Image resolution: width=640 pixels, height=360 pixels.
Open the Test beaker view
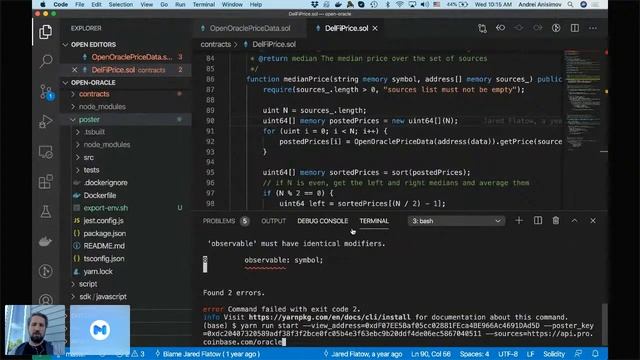coord(46,211)
